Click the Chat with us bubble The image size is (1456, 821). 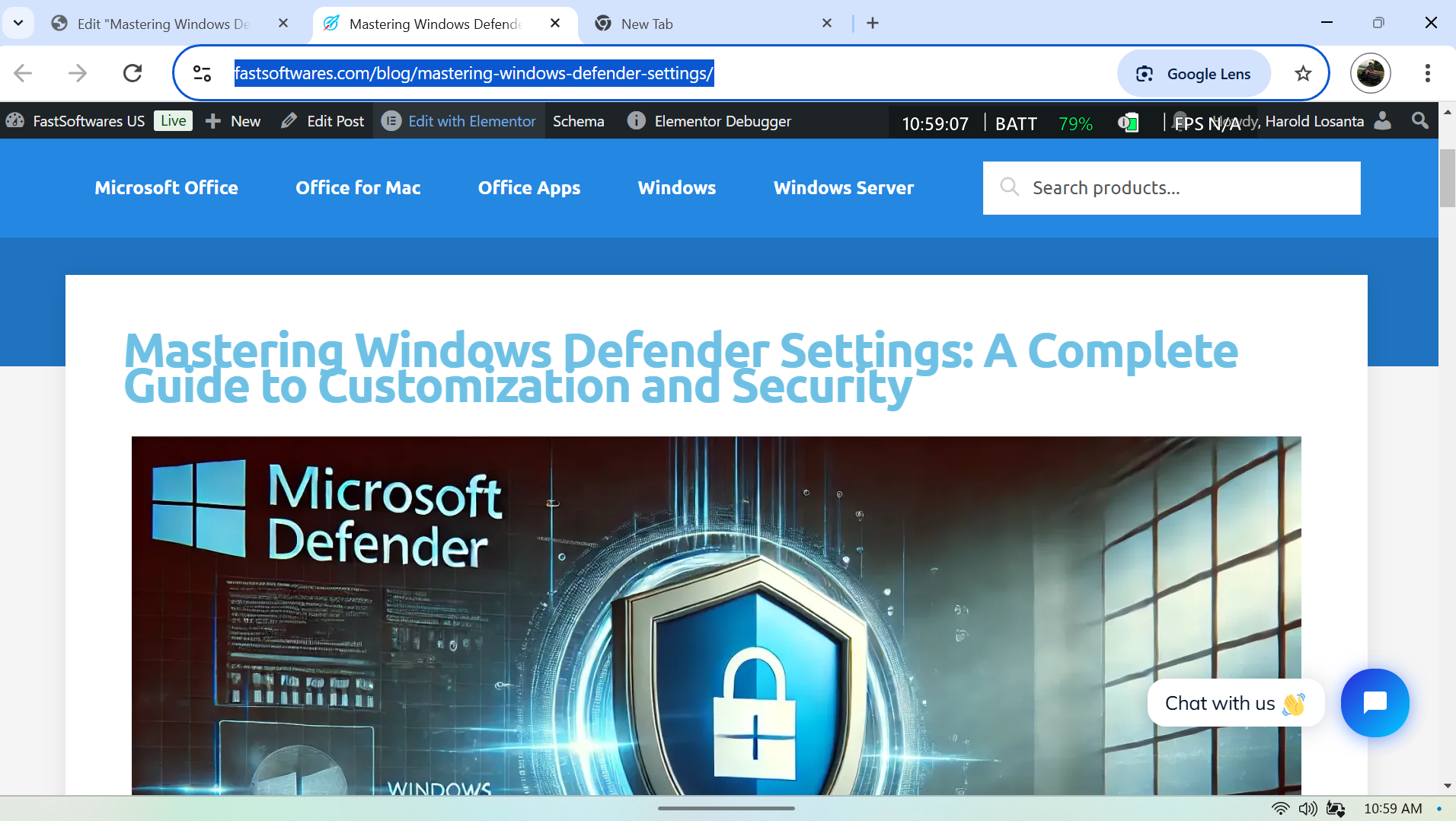pos(1235,703)
